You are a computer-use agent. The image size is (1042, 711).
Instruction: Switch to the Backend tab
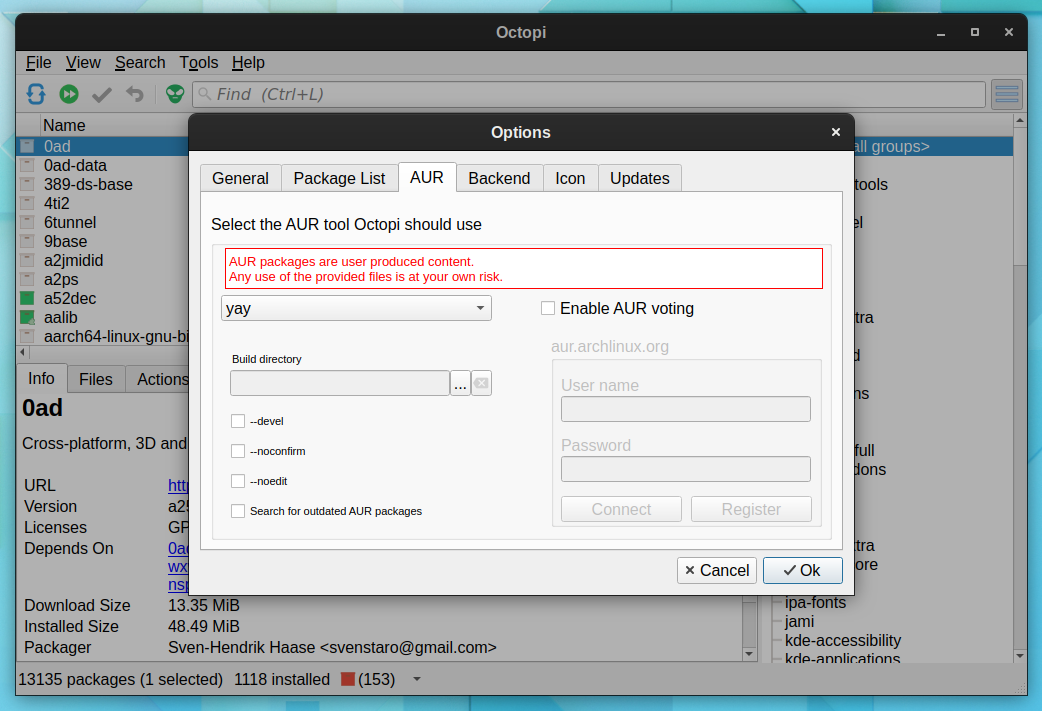click(499, 178)
